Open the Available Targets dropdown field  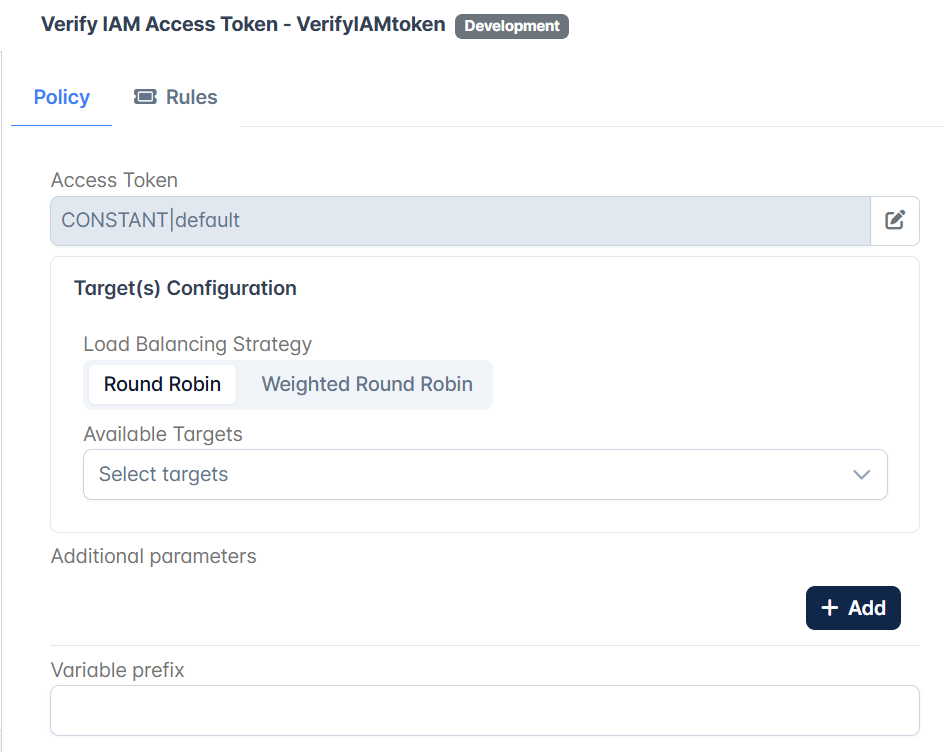(485, 475)
